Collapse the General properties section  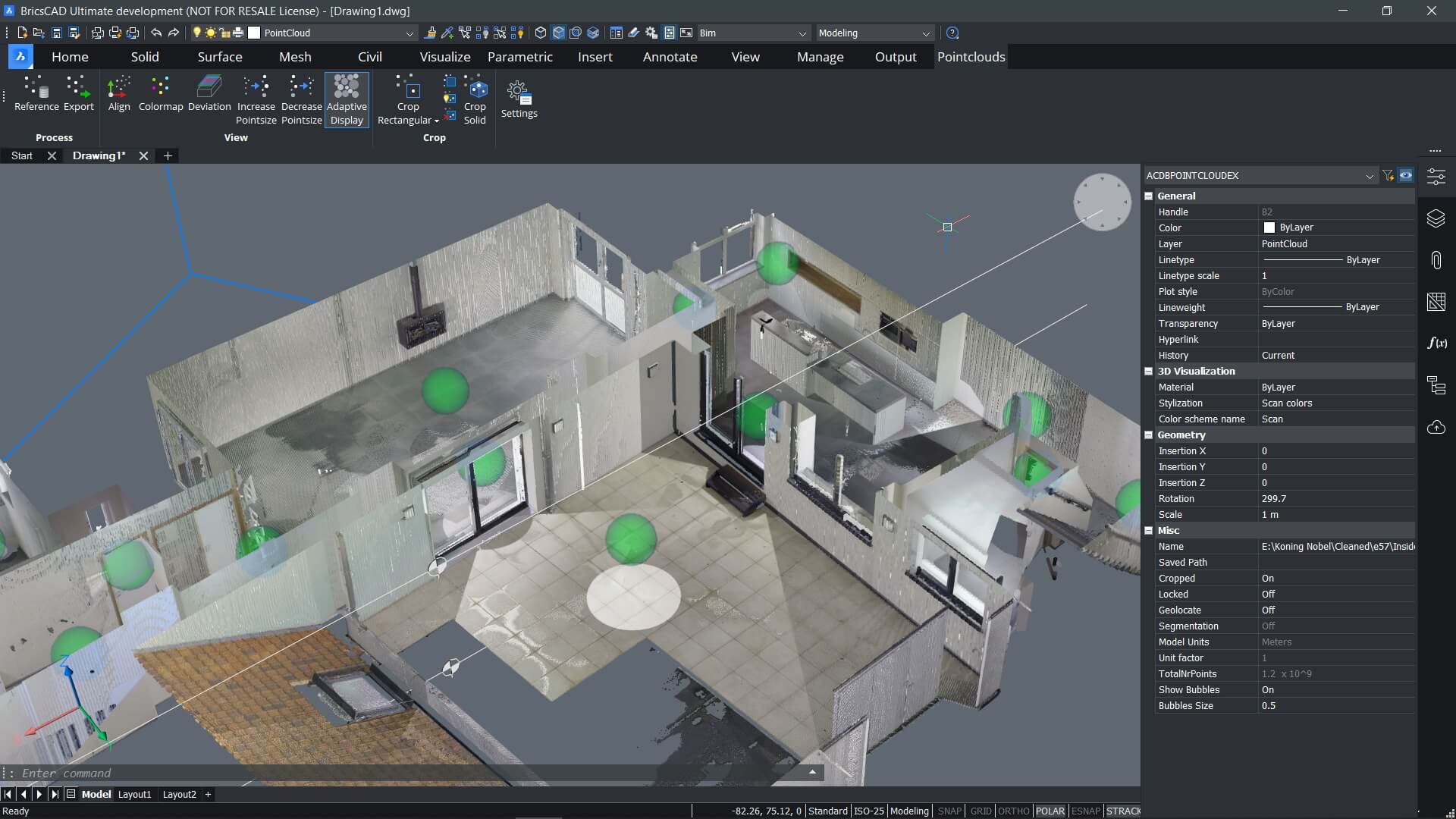[1149, 196]
